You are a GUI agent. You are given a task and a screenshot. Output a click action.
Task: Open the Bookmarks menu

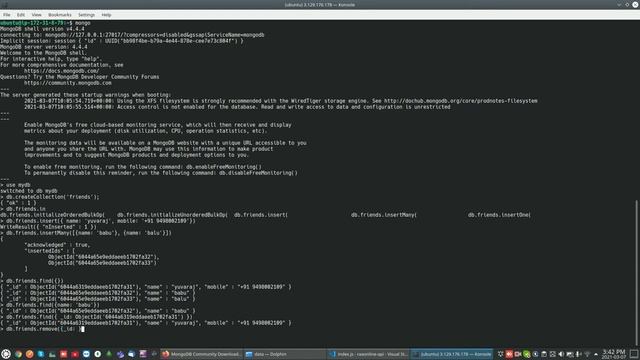pyautogui.click(x=60, y=15)
